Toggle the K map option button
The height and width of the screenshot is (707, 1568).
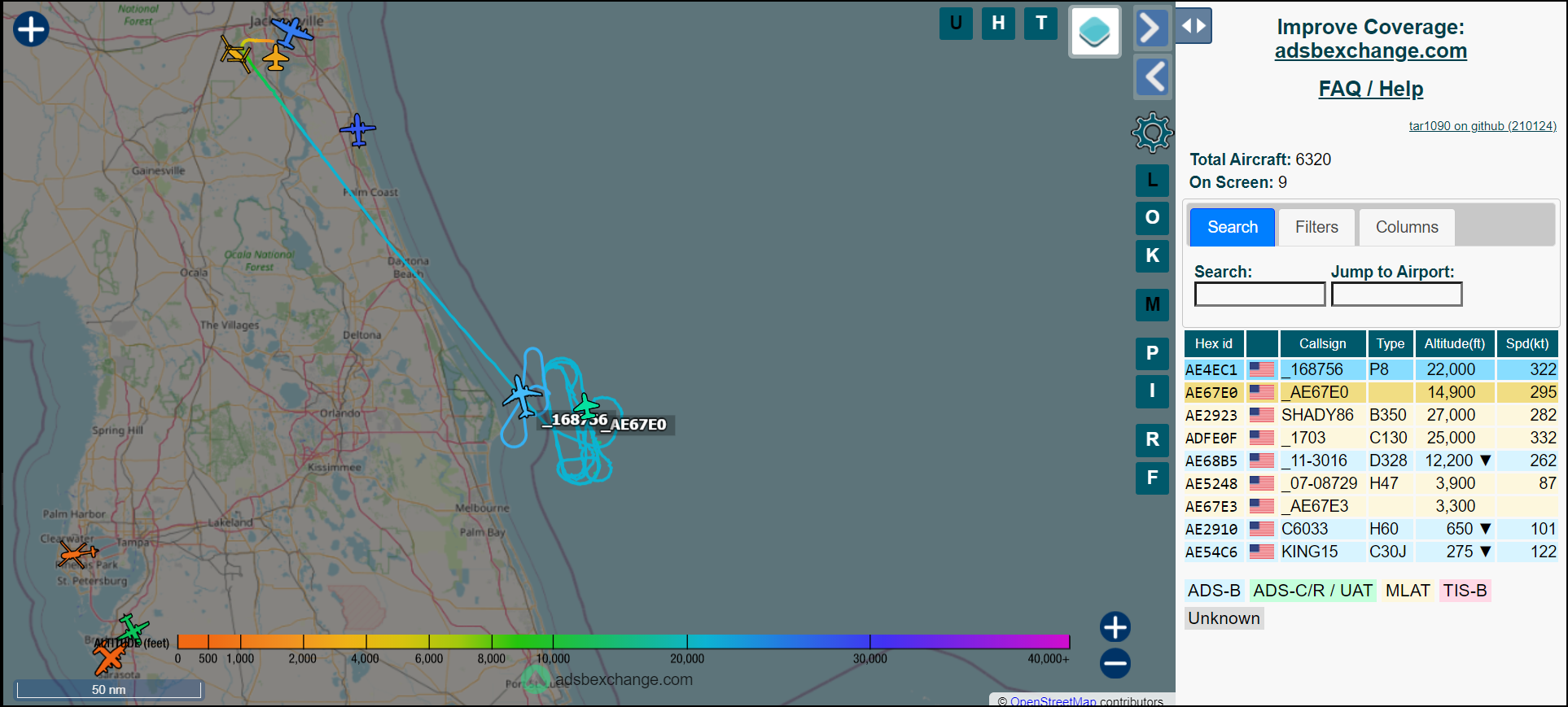[x=1152, y=255]
